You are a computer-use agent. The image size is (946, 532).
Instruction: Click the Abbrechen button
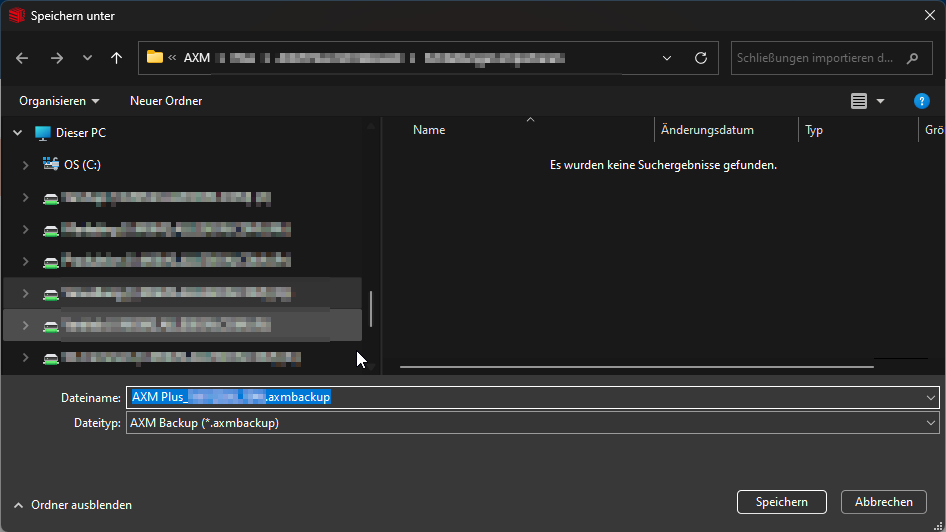pyautogui.click(x=883, y=502)
